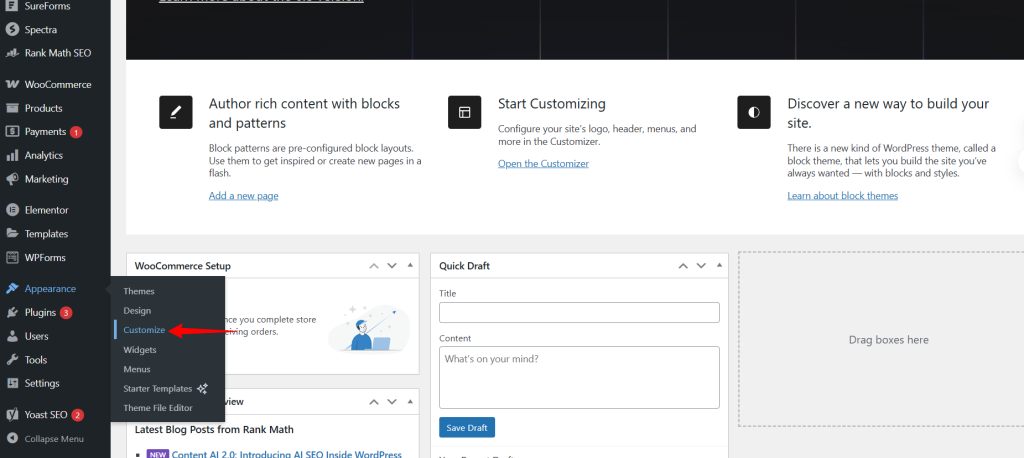The image size is (1024, 458).
Task: Collapse the Quick Draft panel toggle triangle
Action: tap(719, 265)
